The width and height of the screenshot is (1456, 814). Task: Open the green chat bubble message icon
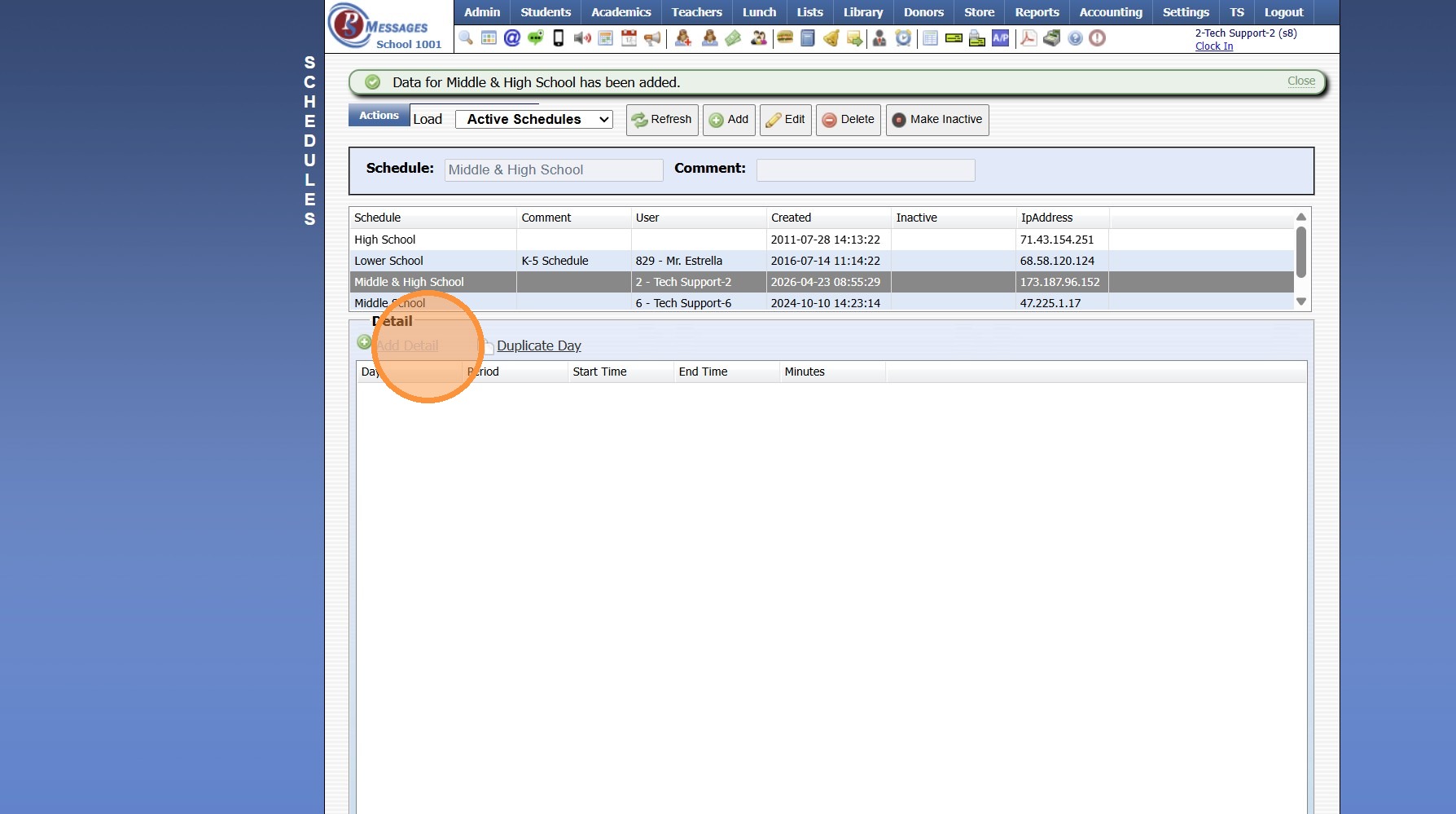coord(535,38)
